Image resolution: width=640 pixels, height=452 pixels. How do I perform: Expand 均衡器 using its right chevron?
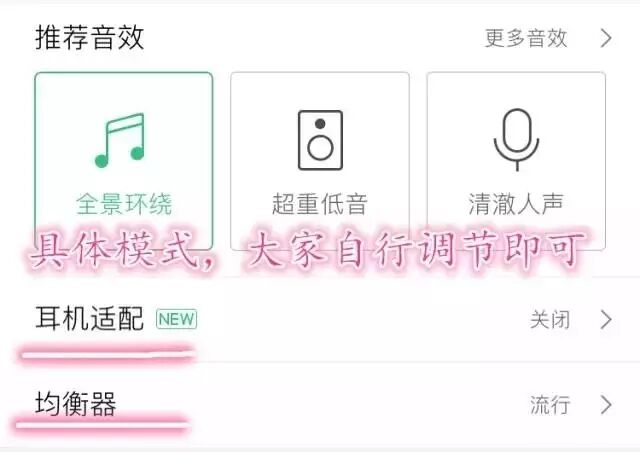pos(606,405)
